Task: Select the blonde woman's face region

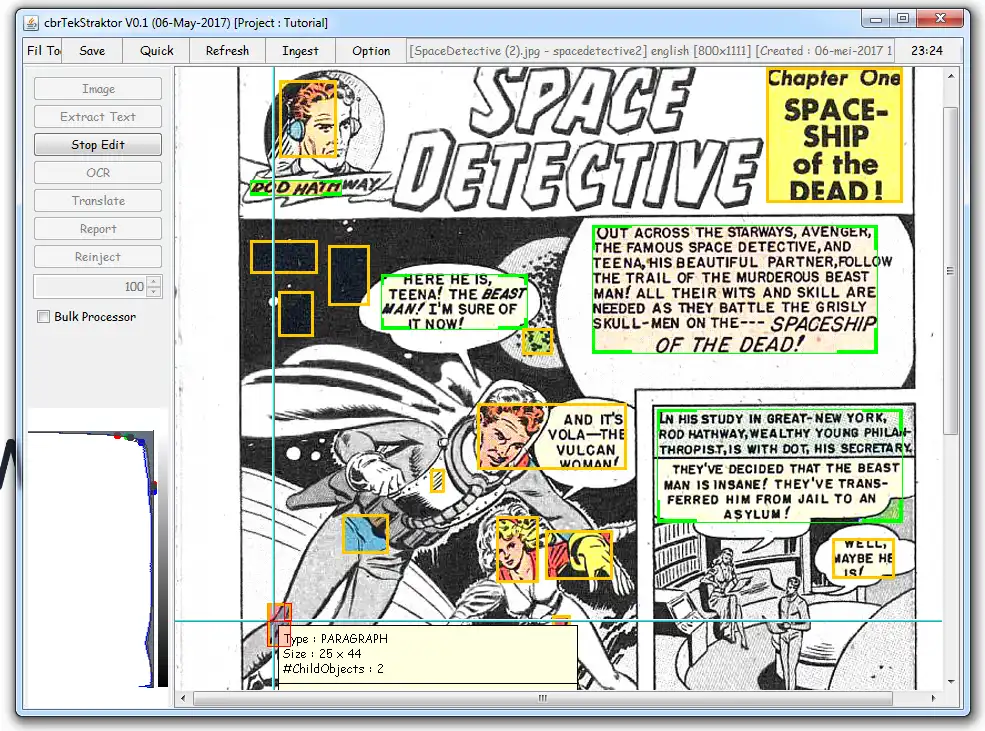Action: pyautogui.click(x=517, y=550)
